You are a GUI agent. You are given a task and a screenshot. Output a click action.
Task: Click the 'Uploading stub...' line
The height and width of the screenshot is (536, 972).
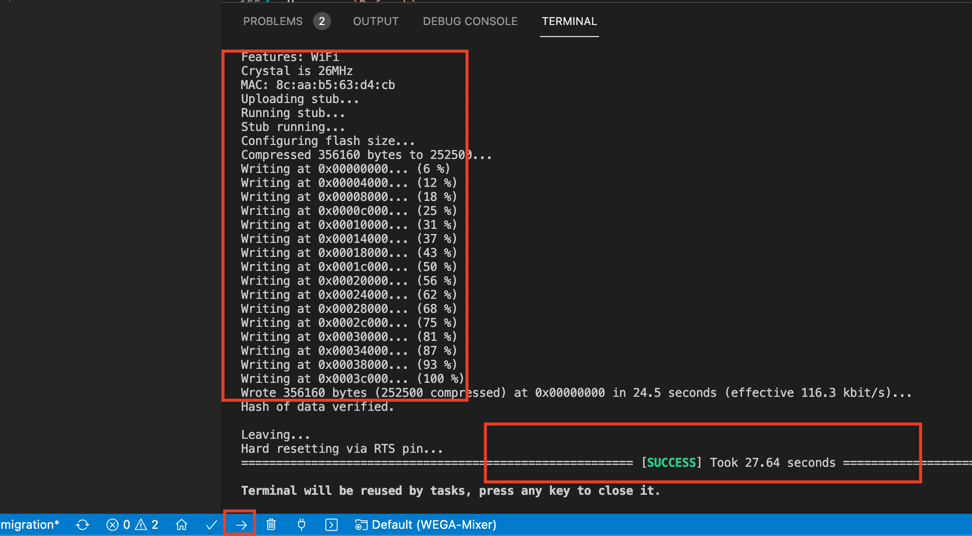coord(300,99)
